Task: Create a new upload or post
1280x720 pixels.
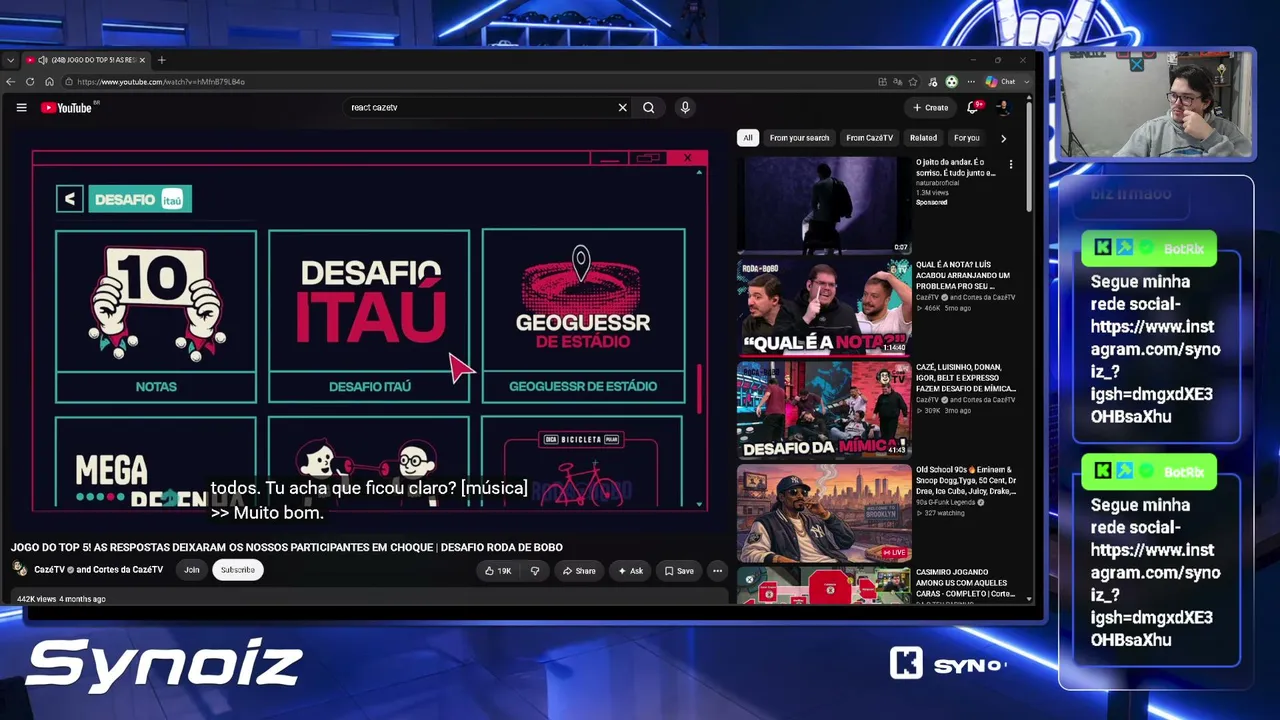Action: pos(930,108)
